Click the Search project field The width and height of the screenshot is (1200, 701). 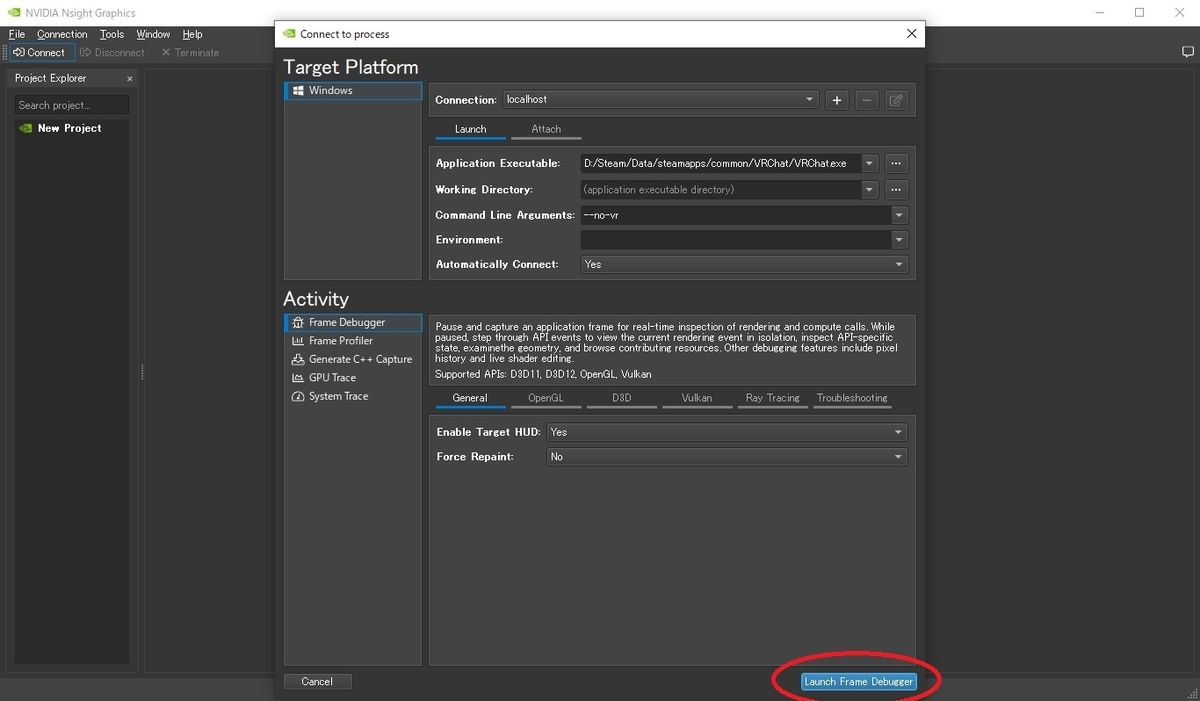click(x=71, y=105)
